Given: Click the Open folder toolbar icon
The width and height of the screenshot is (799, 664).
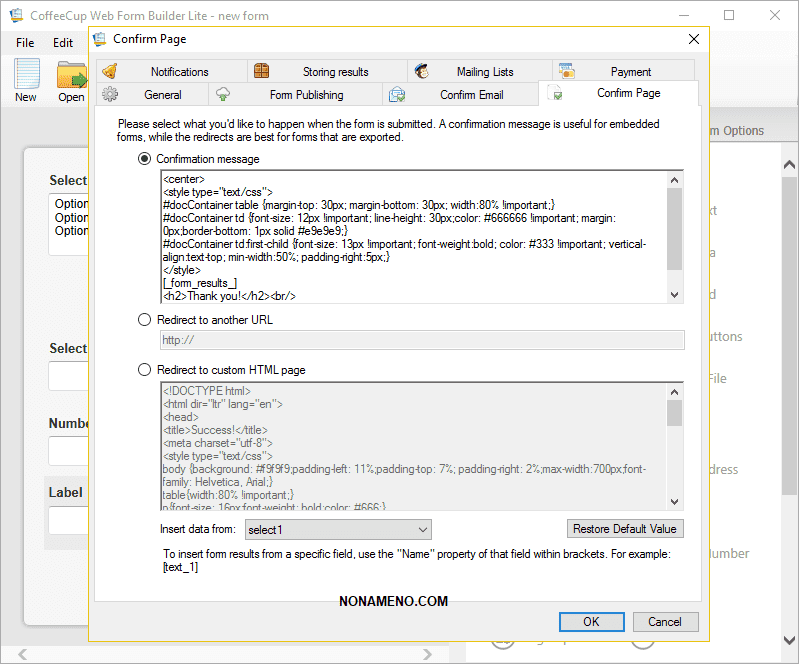Looking at the screenshot, I should (x=71, y=76).
